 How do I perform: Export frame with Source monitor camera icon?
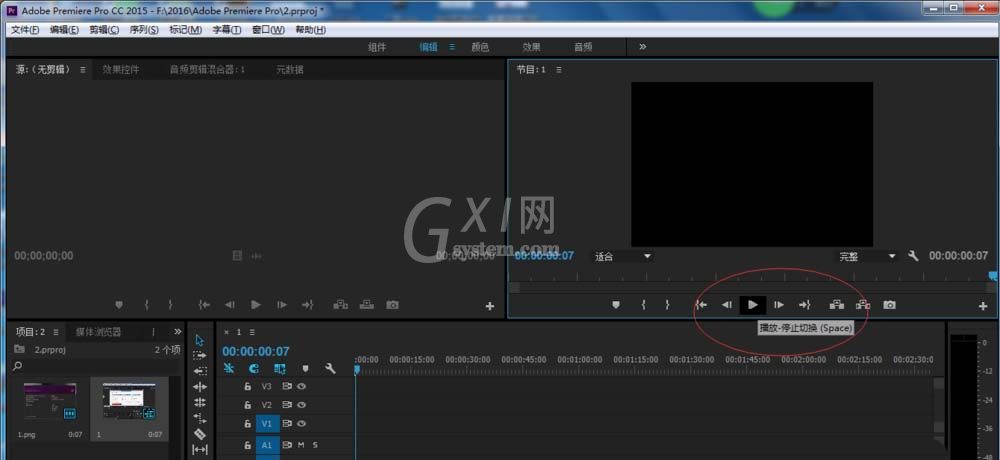click(393, 305)
